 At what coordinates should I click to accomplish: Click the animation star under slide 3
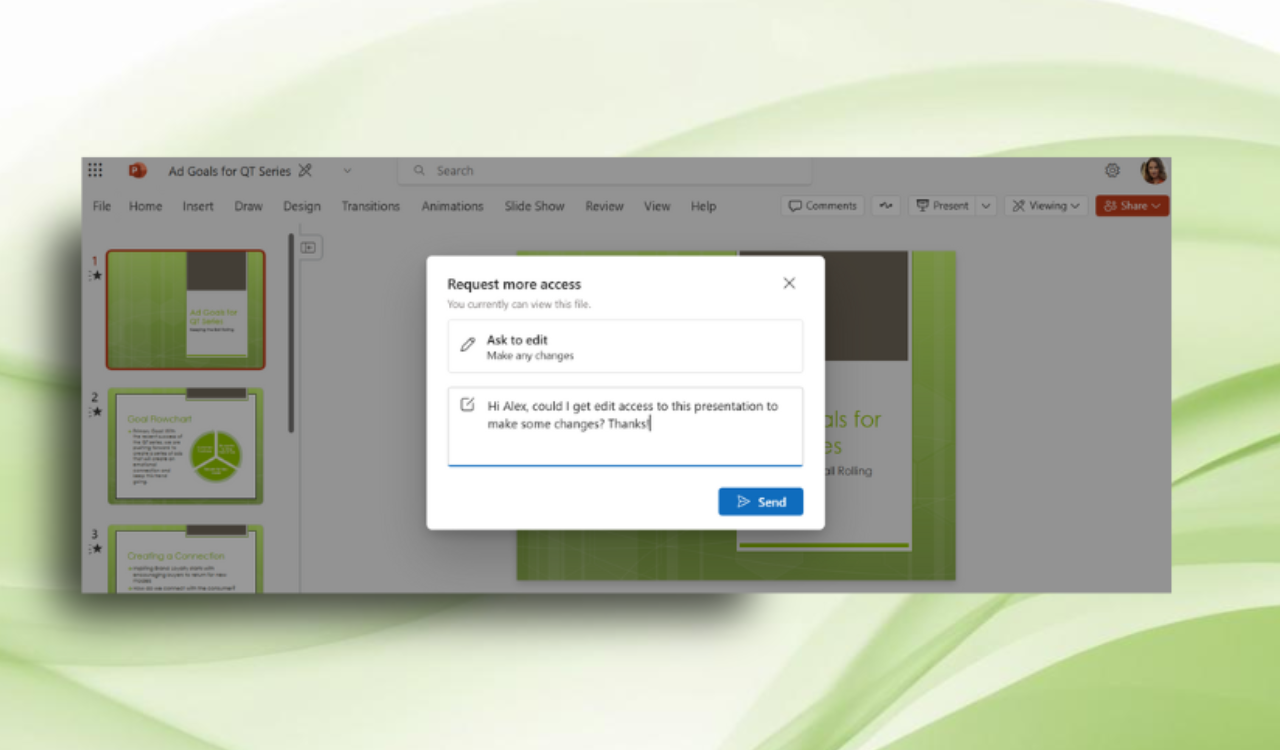(x=97, y=548)
